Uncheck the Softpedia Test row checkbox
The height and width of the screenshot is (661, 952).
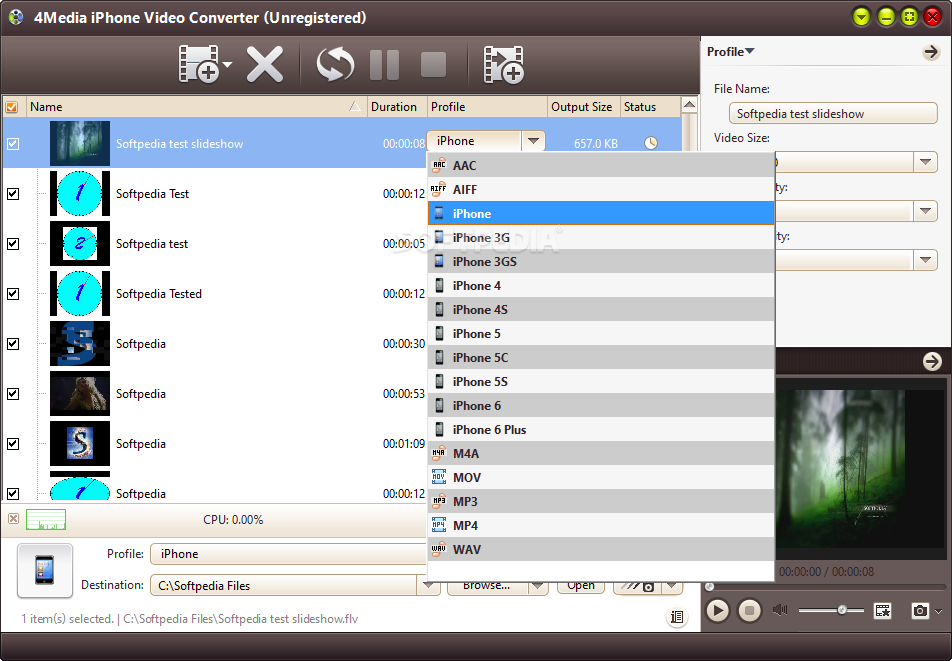(13, 194)
